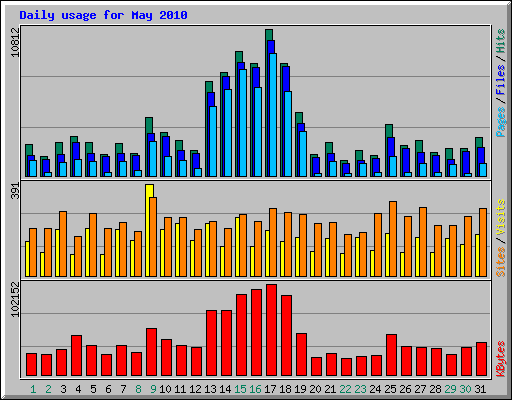The width and height of the screenshot is (512, 400).
Task: Choose the cyan Pages bar for day 18
Action: pyautogui.click(x=288, y=134)
